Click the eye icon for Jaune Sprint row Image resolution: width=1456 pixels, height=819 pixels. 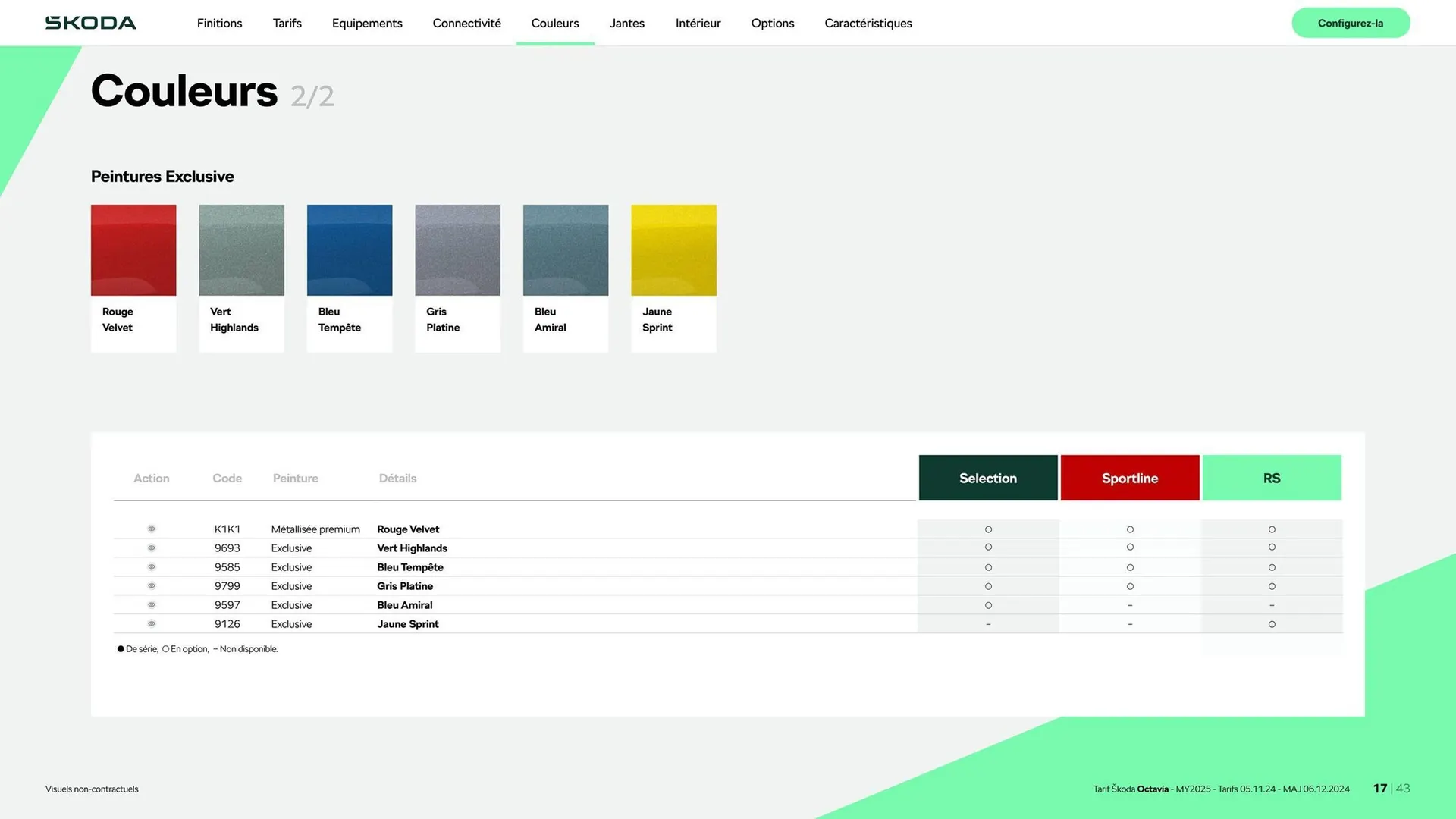[152, 623]
